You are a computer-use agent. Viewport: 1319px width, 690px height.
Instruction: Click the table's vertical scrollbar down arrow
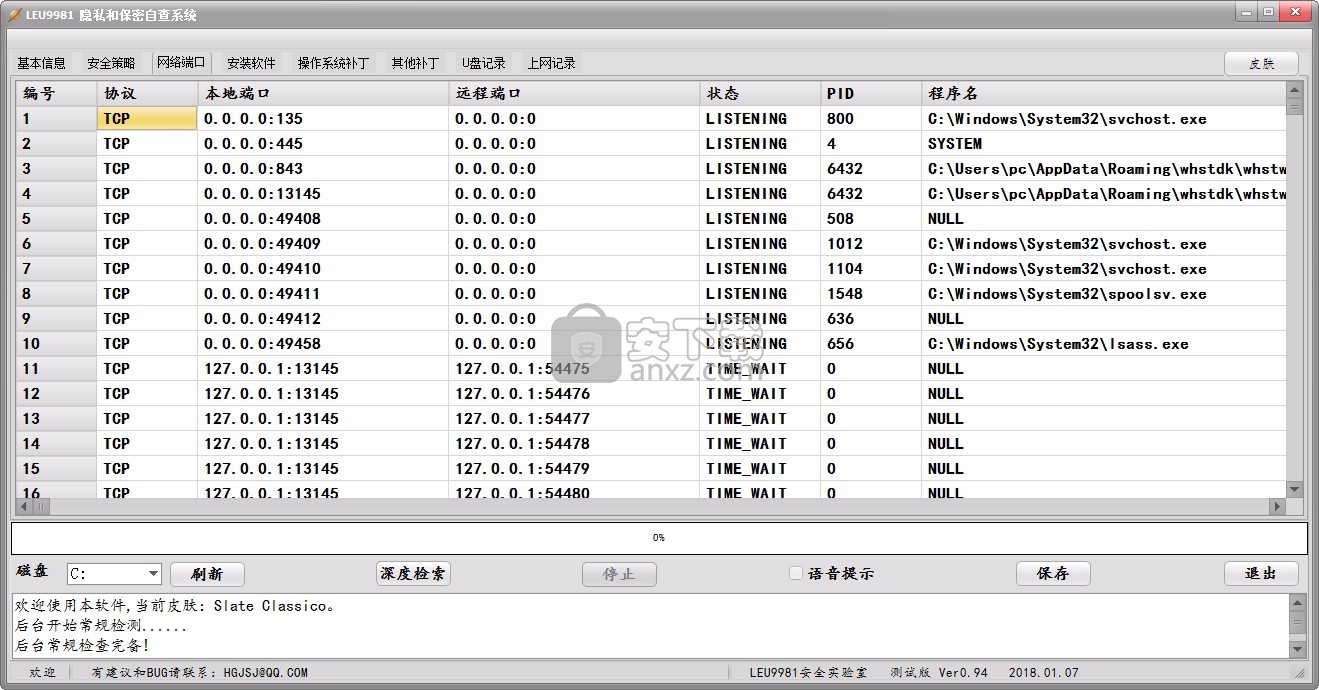click(x=1294, y=489)
